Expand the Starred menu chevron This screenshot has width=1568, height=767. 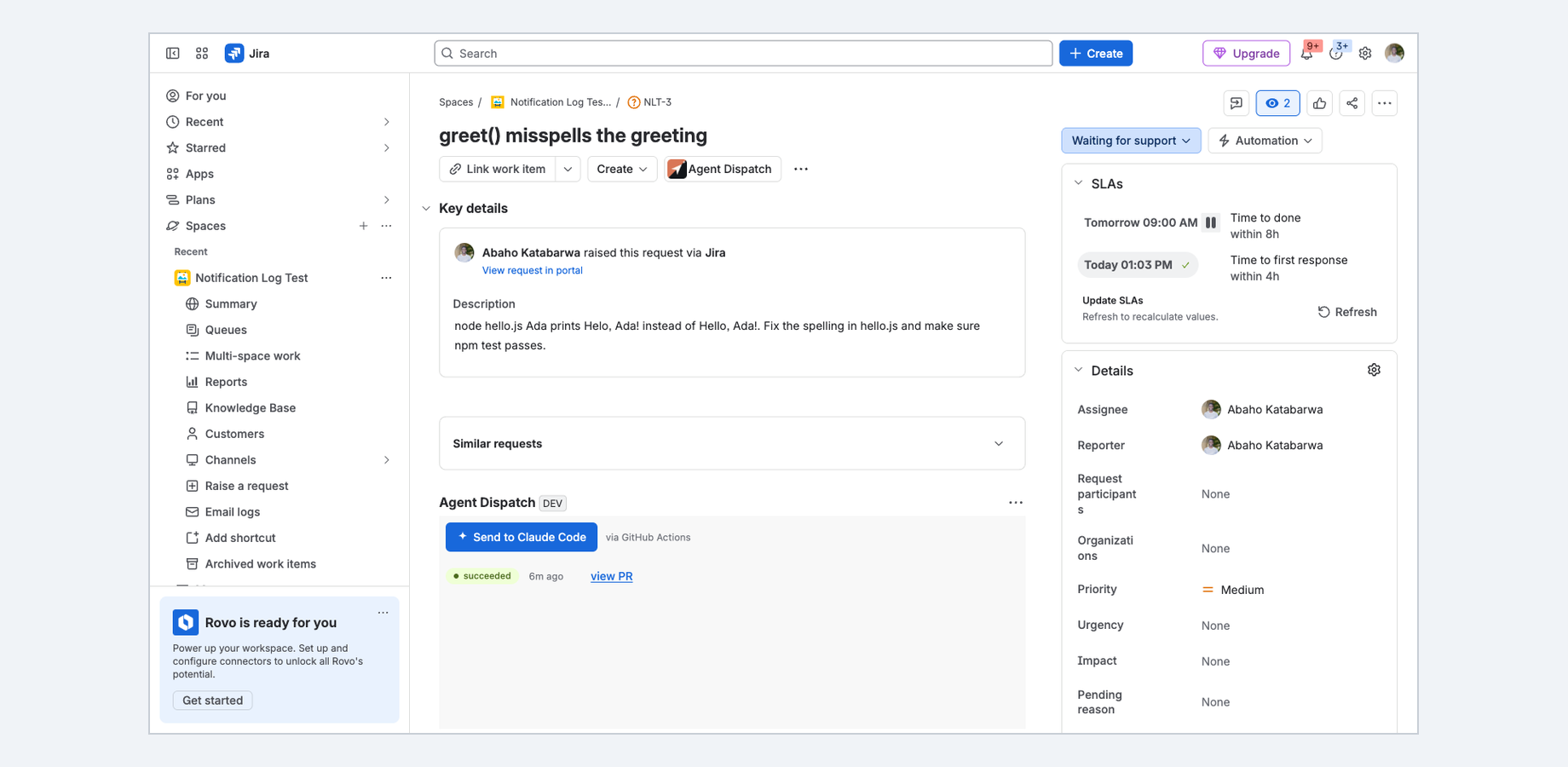click(387, 148)
